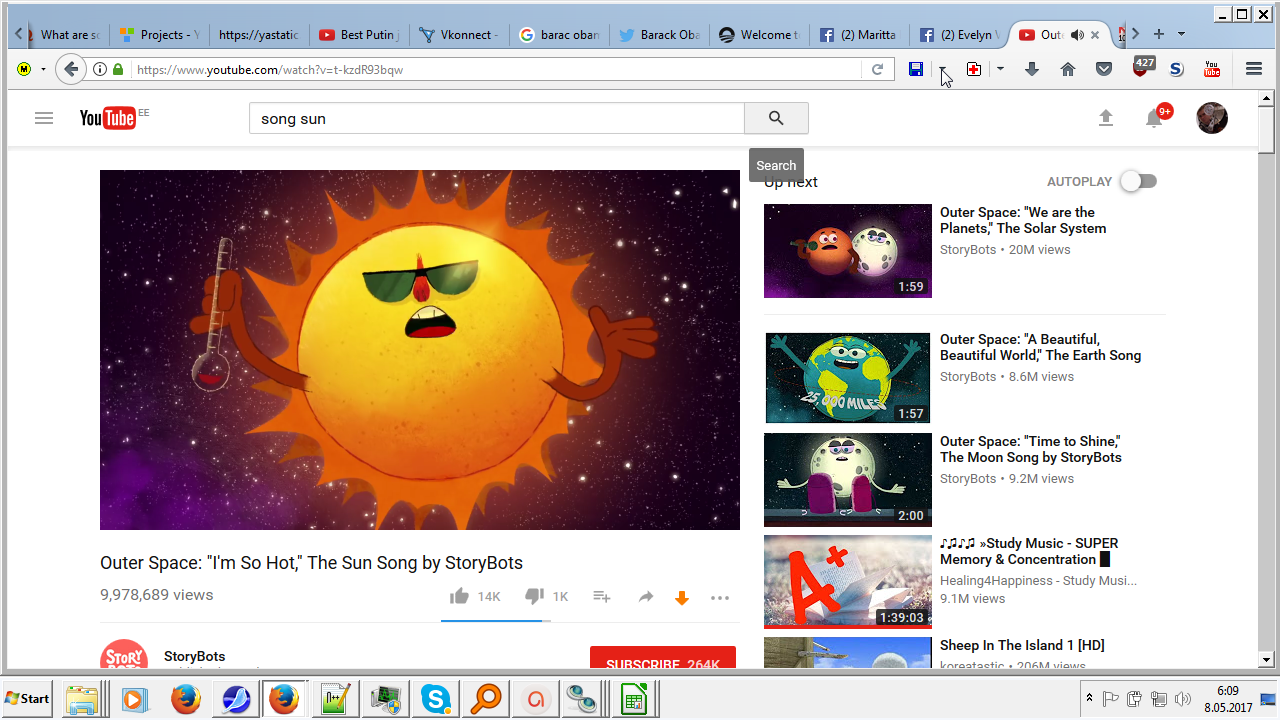Viewport: 1280px width, 720px height.
Task: Click the red cross toolbar icon
Action: pos(974,69)
